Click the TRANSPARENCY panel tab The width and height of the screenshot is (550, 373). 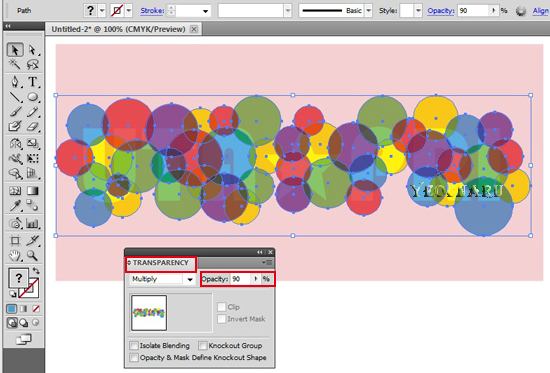click(161, 263)
